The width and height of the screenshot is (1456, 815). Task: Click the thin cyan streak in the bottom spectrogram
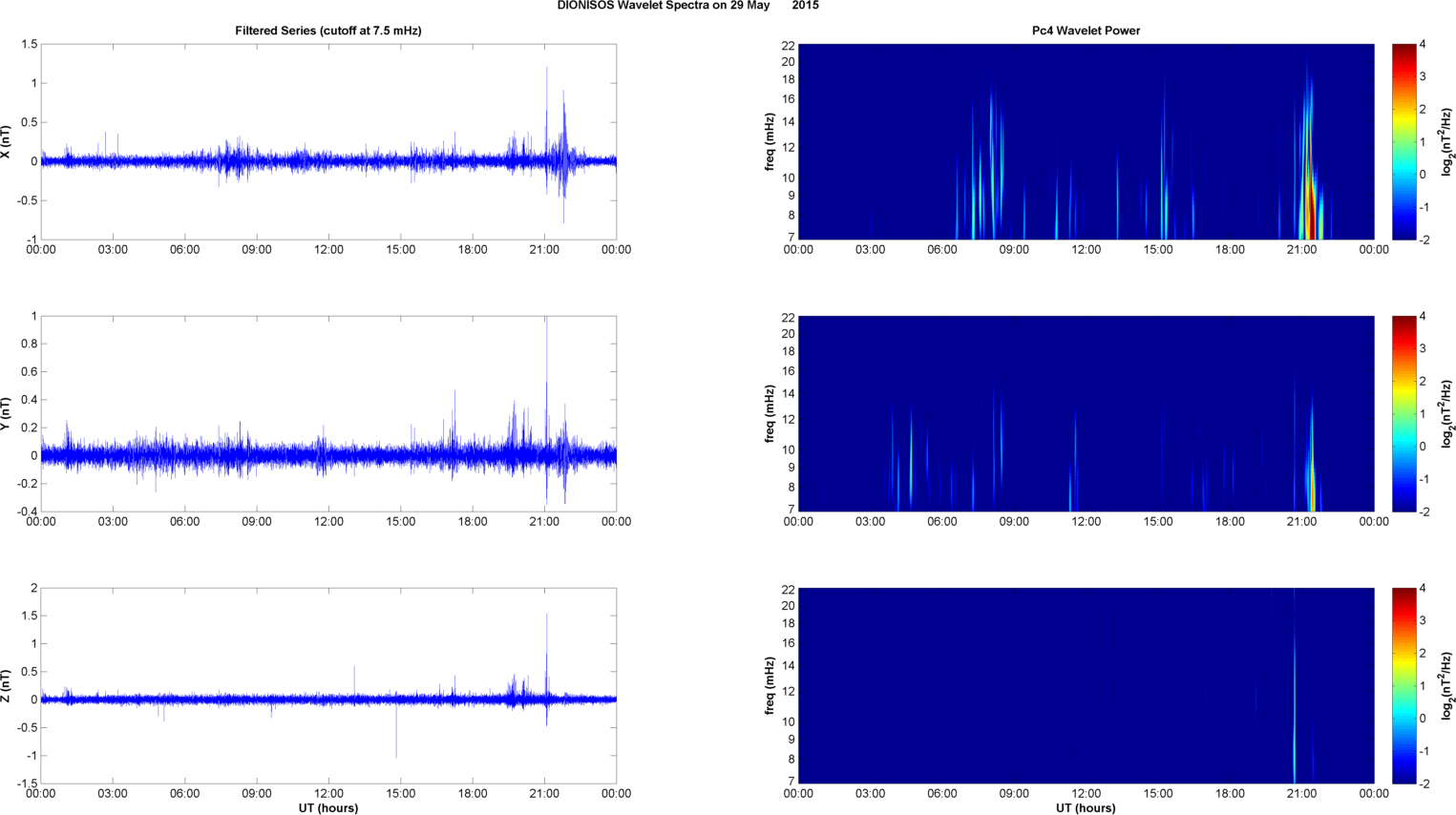1295,716
